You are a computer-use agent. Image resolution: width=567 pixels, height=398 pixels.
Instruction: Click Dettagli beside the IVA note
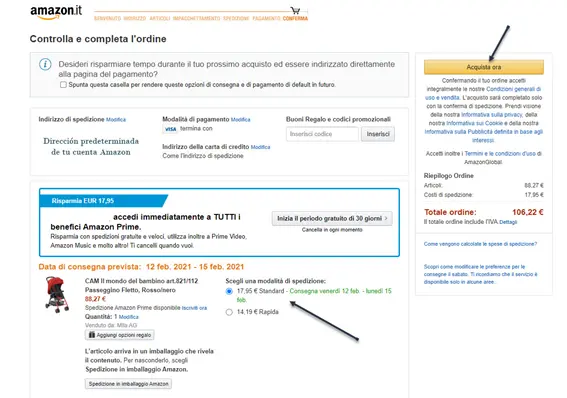coord(508,222)
